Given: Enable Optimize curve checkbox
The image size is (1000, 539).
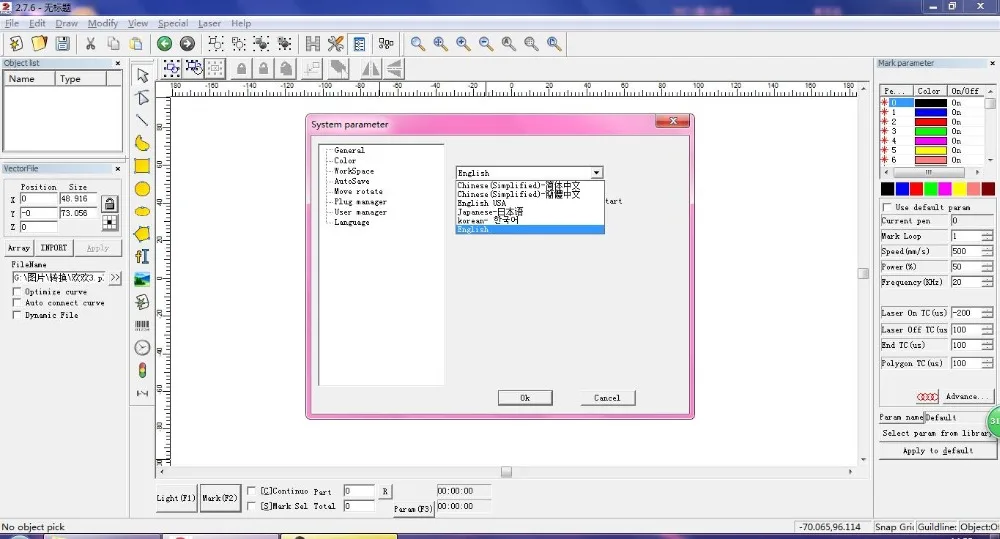Looking at the screenshot, I should pyautogui.click(x=17, y=292).
